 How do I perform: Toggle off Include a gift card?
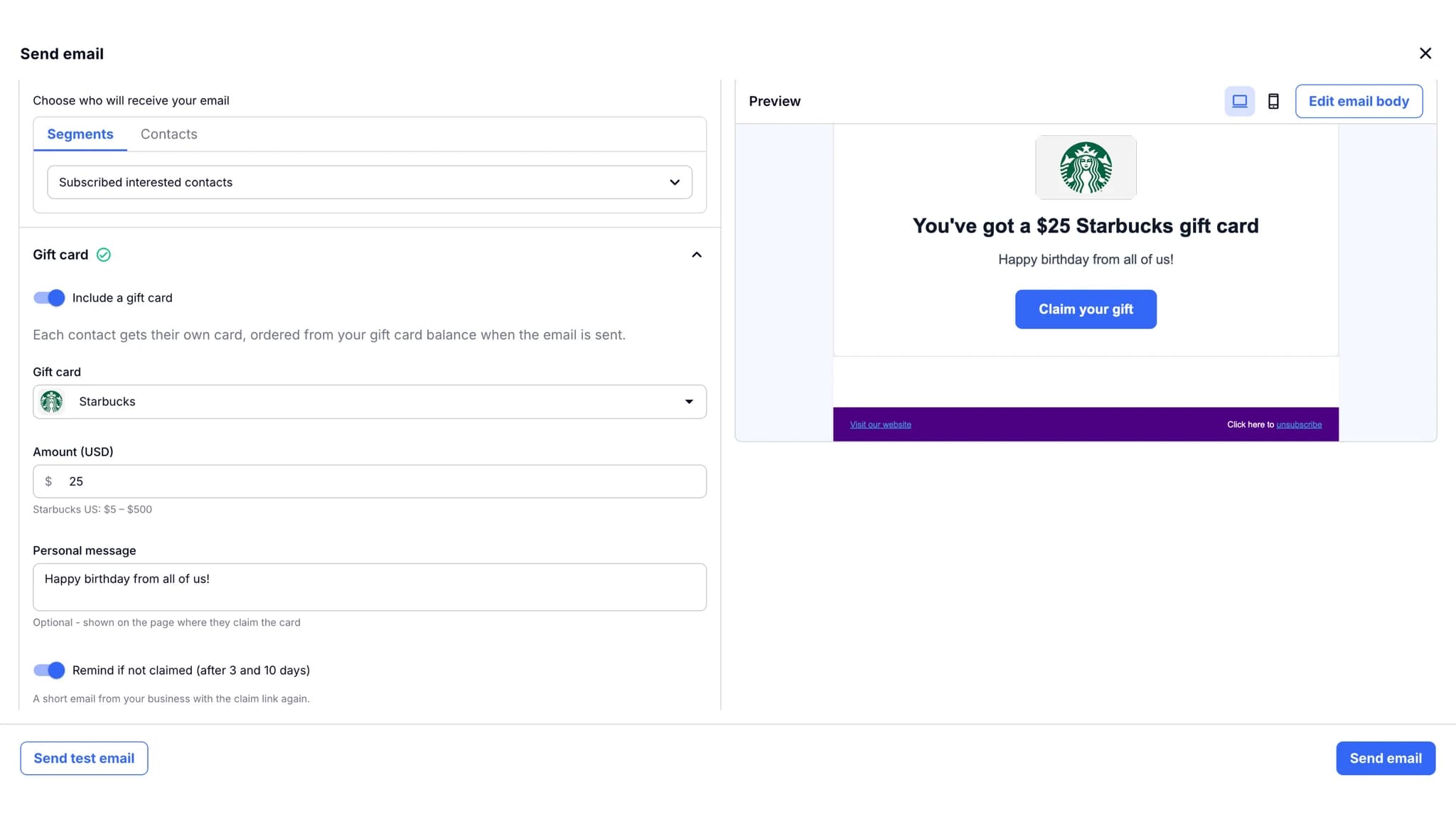49,298
